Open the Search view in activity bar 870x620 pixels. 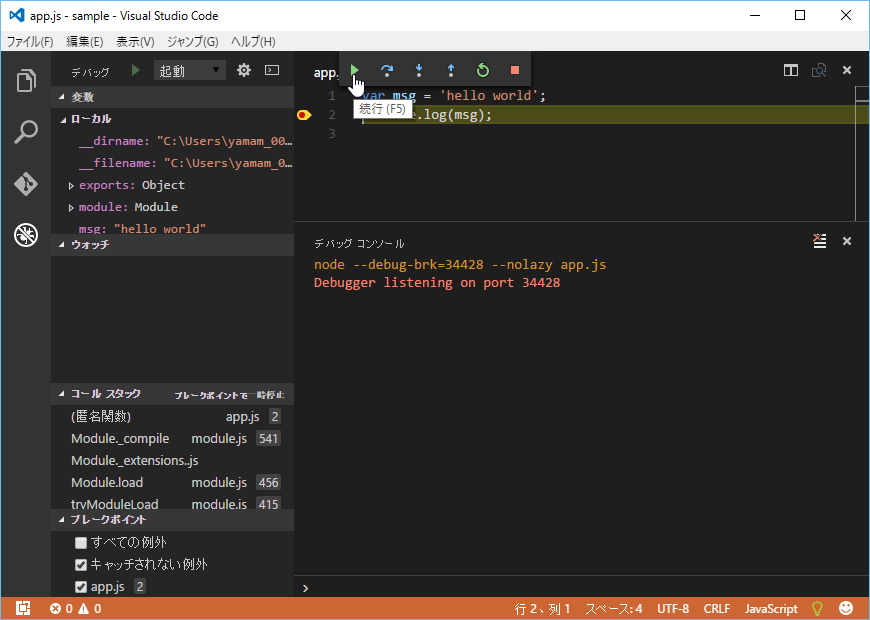25,132
